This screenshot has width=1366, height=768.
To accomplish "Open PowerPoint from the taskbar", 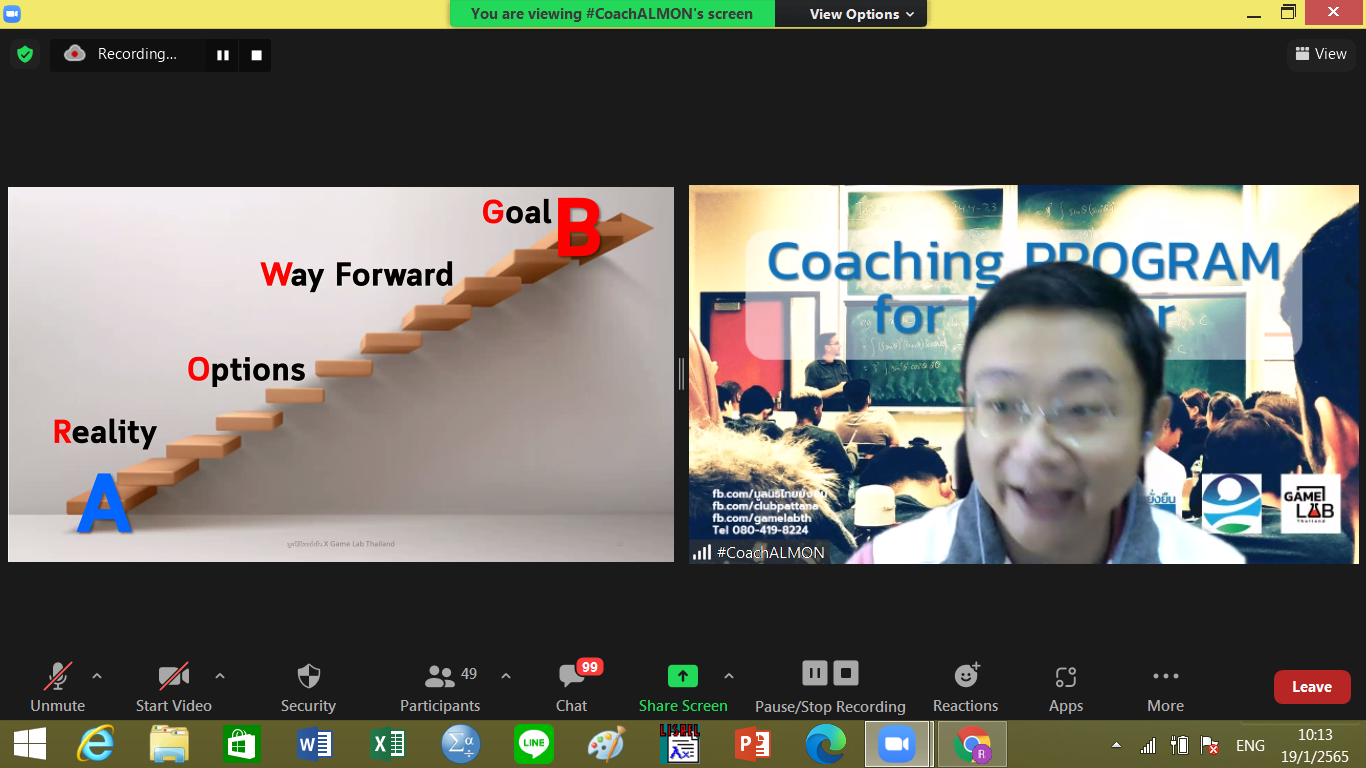I will coord(752,745).
